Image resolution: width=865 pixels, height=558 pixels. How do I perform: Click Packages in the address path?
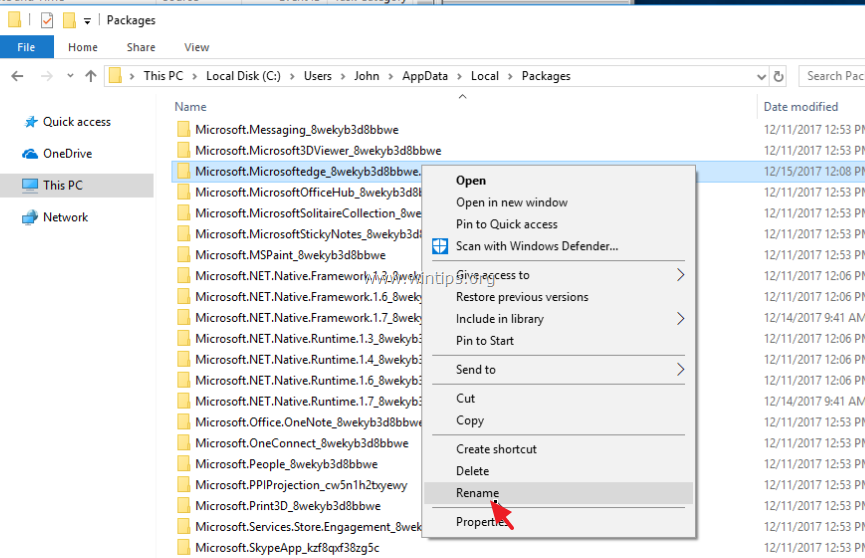(546, 76)
